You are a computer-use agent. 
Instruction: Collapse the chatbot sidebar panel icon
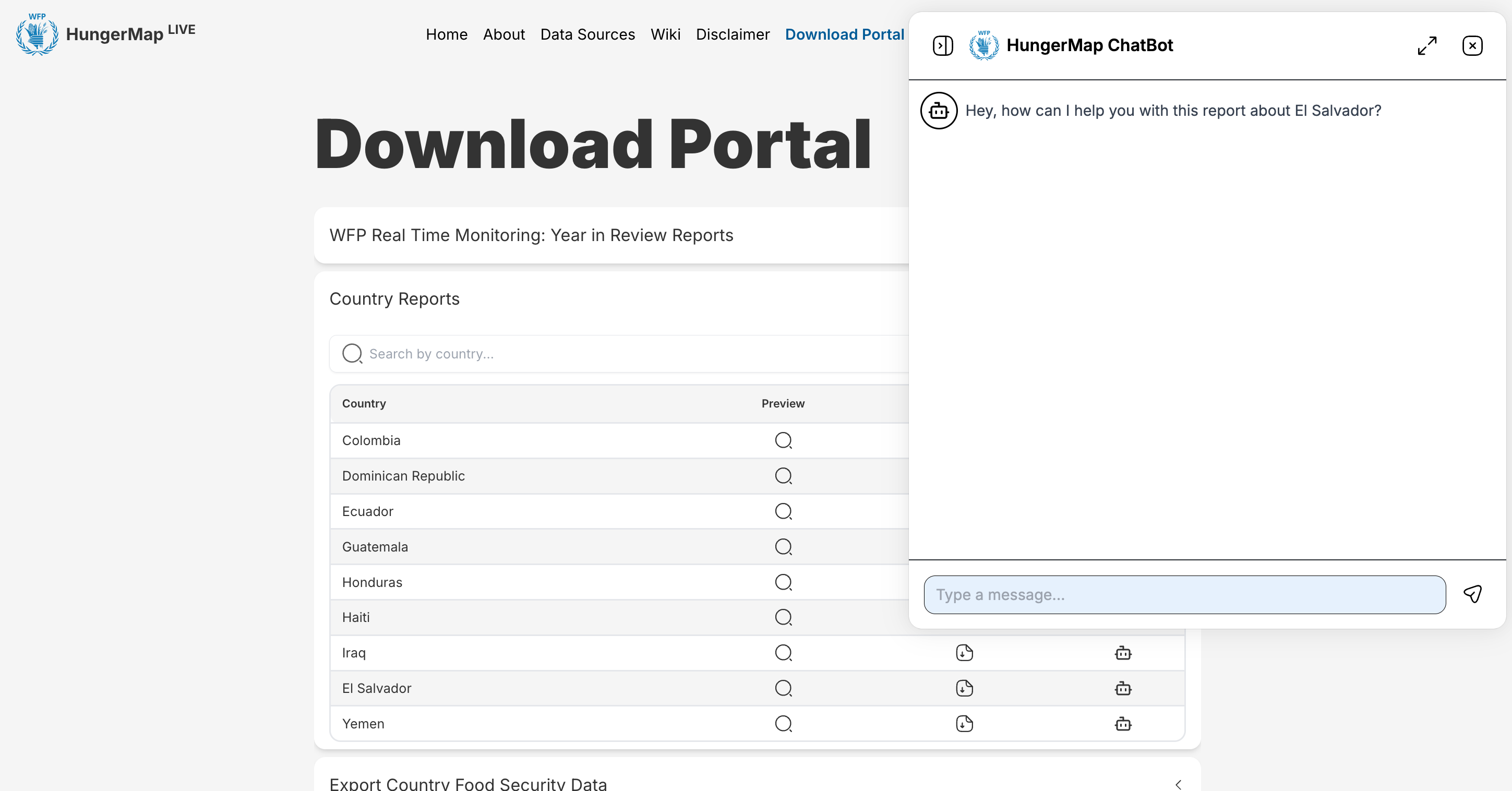[943, 46]
